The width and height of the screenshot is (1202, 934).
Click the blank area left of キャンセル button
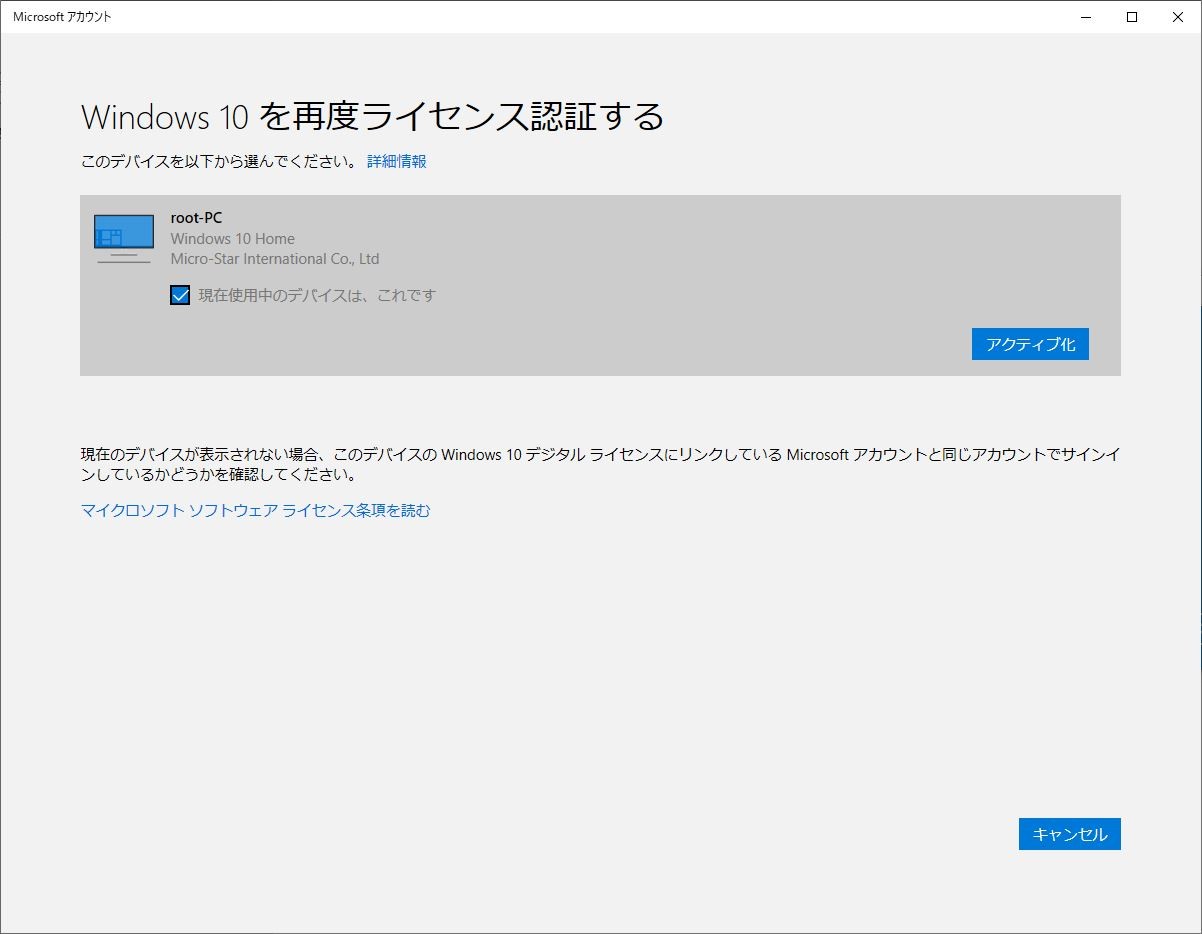click(600, 834)
